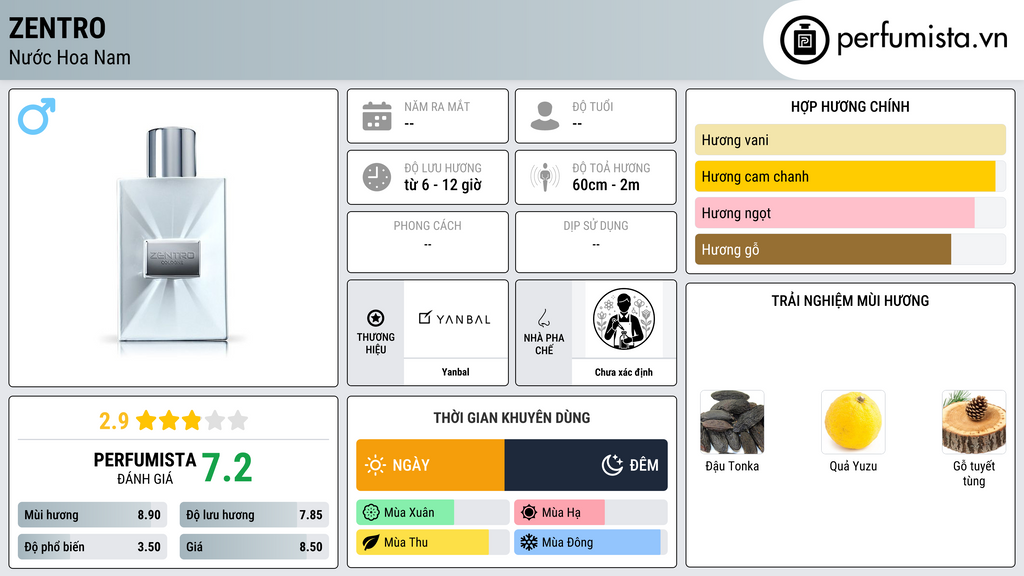The width and height of the screenshot is (1024, 576).
Task: Open the Yanbal brand logo
Action: click(455, 319)
